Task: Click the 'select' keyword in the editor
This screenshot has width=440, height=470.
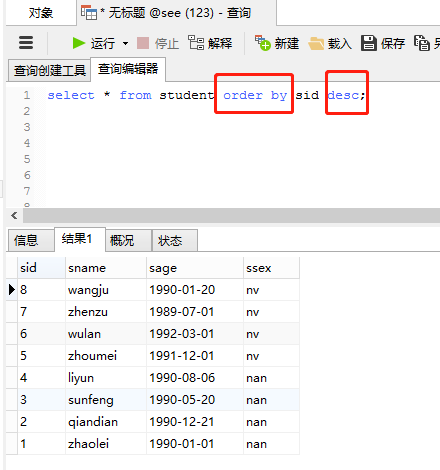Action: coord(71,95)
